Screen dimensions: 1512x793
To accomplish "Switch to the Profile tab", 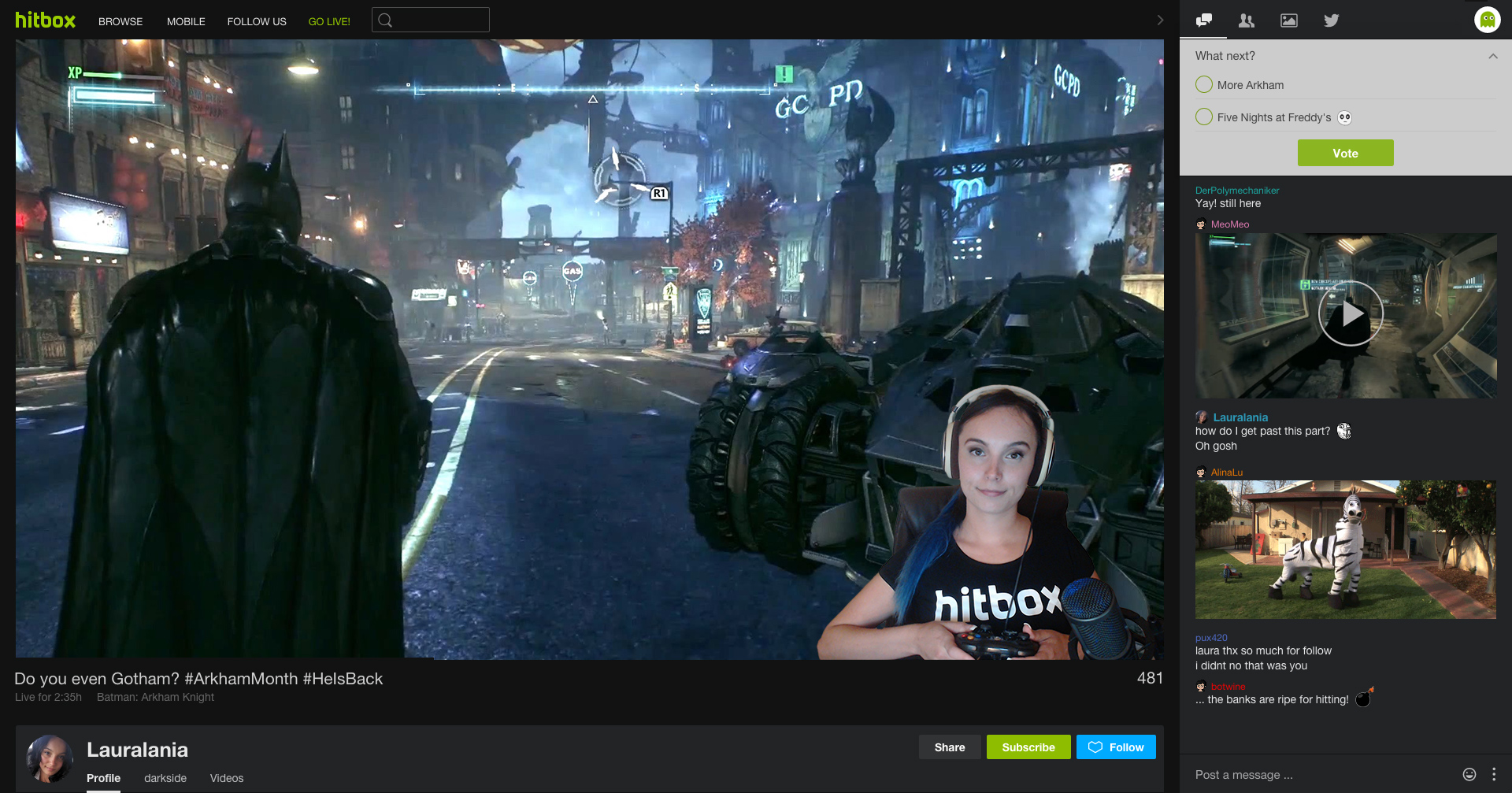I will 103,778.
